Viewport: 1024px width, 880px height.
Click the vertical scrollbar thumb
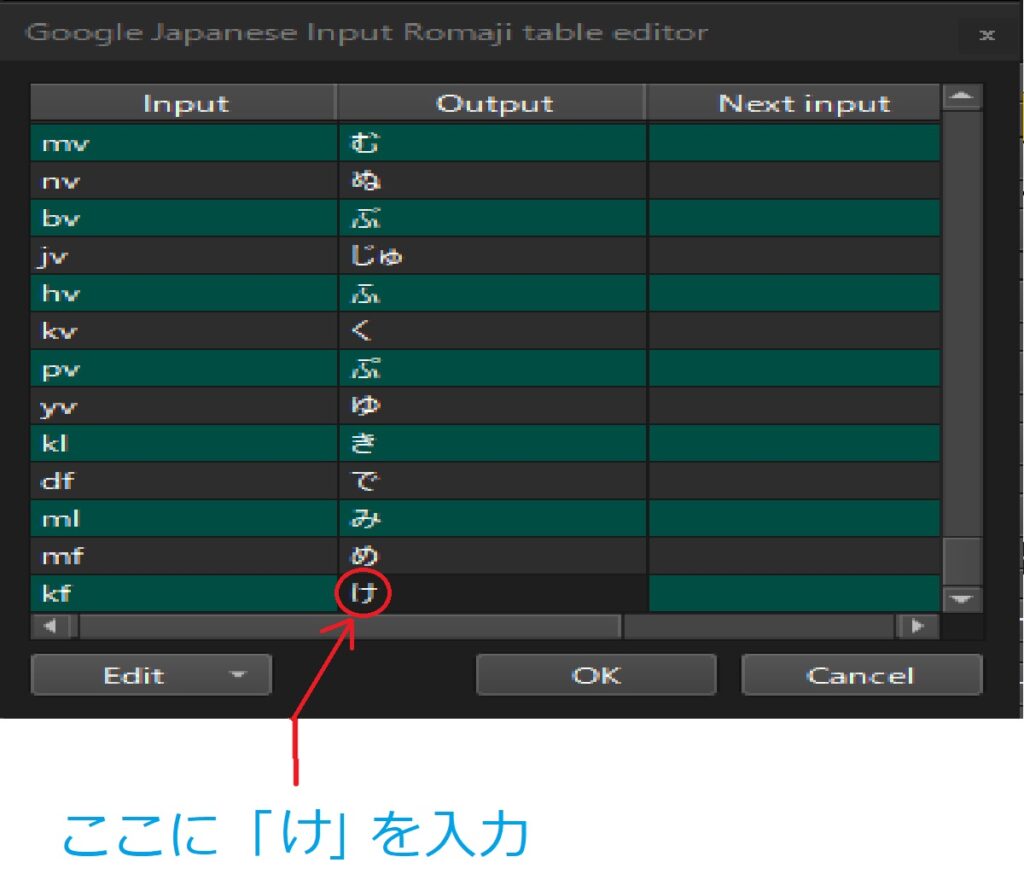point(962,561)
